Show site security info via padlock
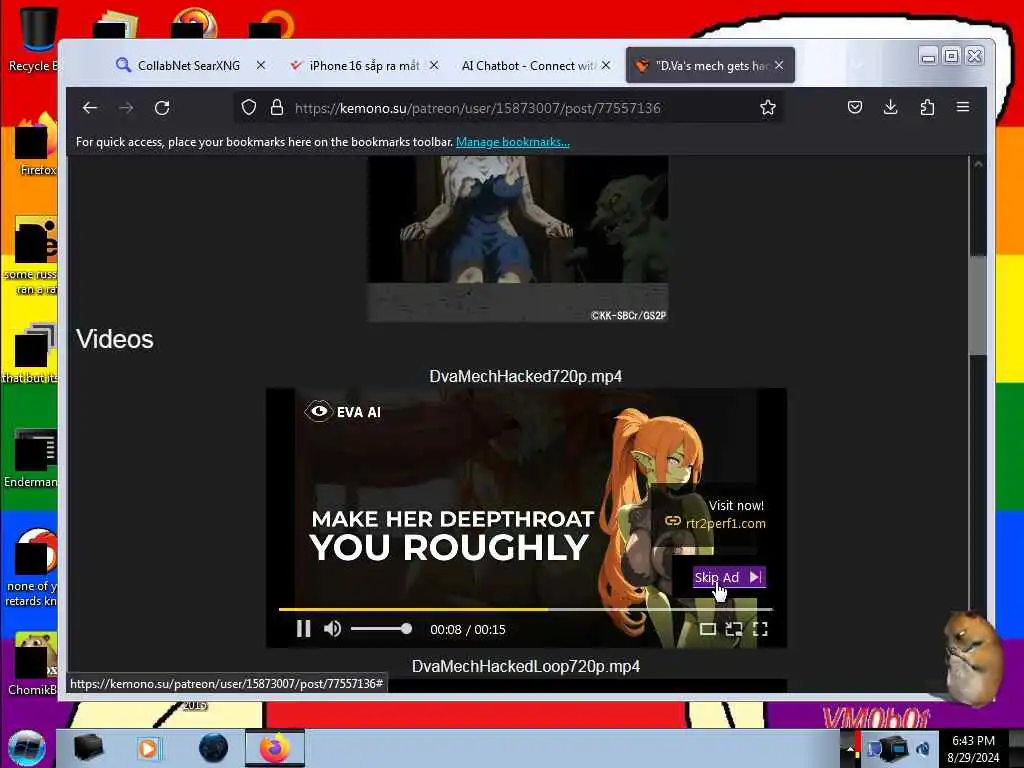The height and width of the screenshot is (768, 1024). coord(277,108)
